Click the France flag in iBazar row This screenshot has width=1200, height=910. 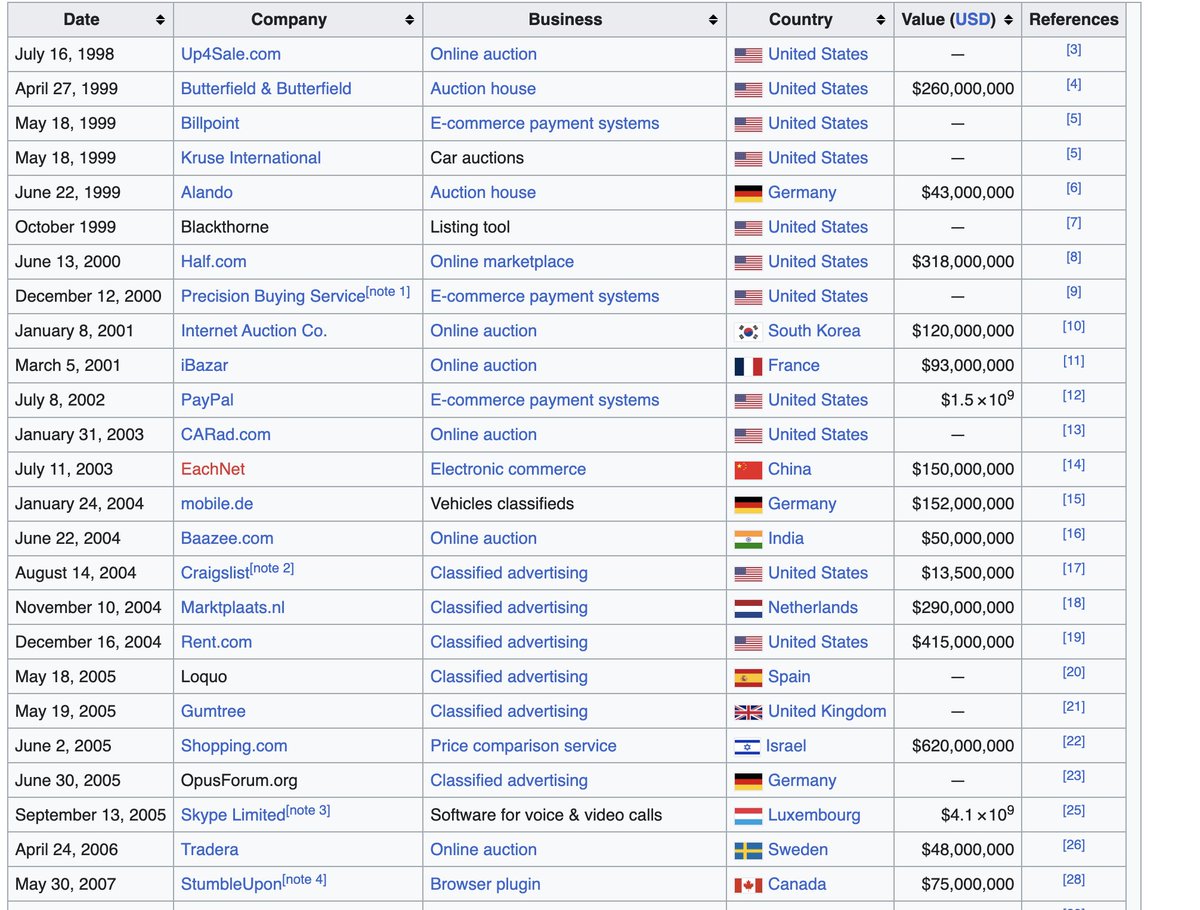click(748, 366)
